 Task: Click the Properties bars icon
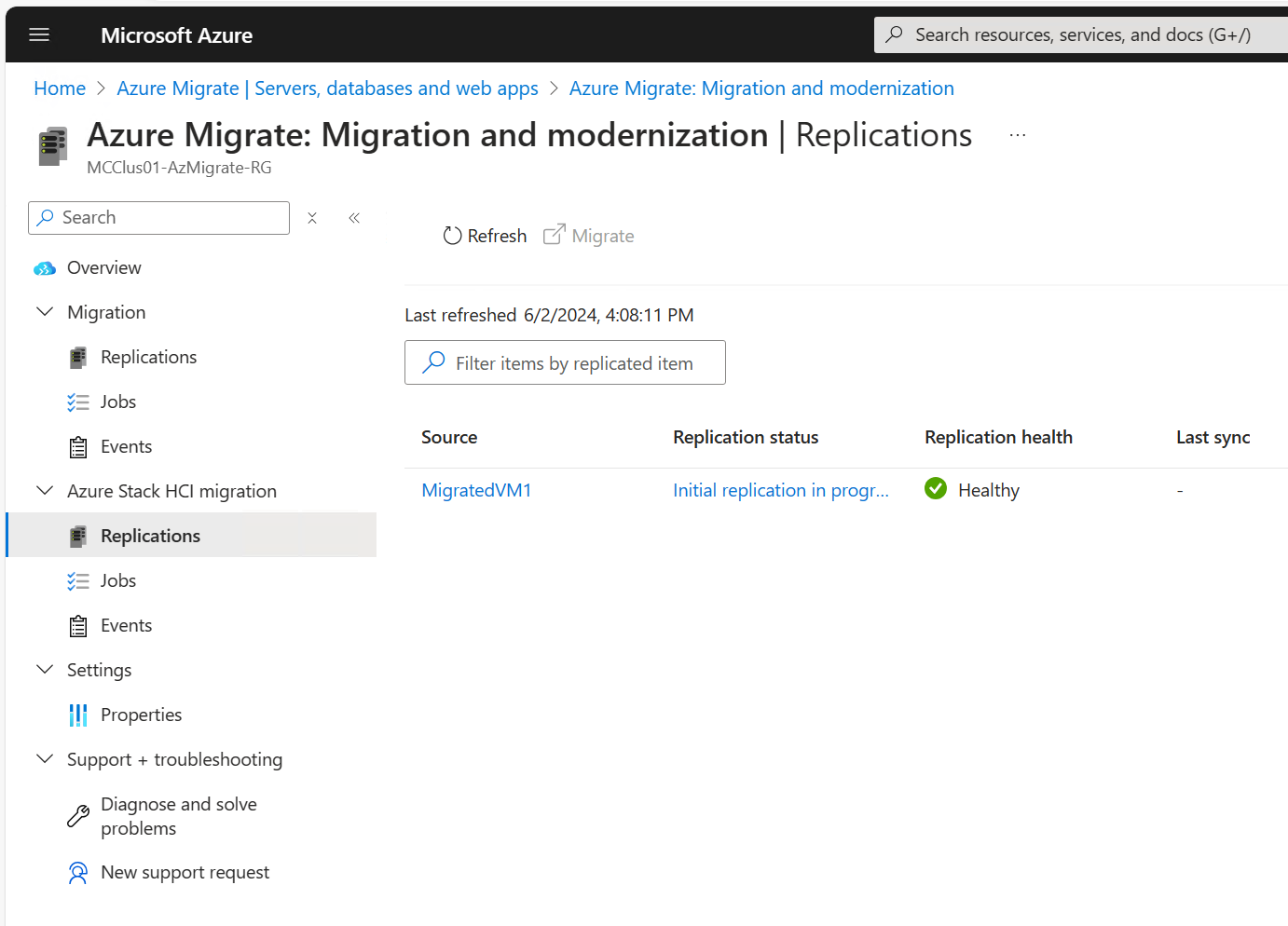click(x=78, y=715)
